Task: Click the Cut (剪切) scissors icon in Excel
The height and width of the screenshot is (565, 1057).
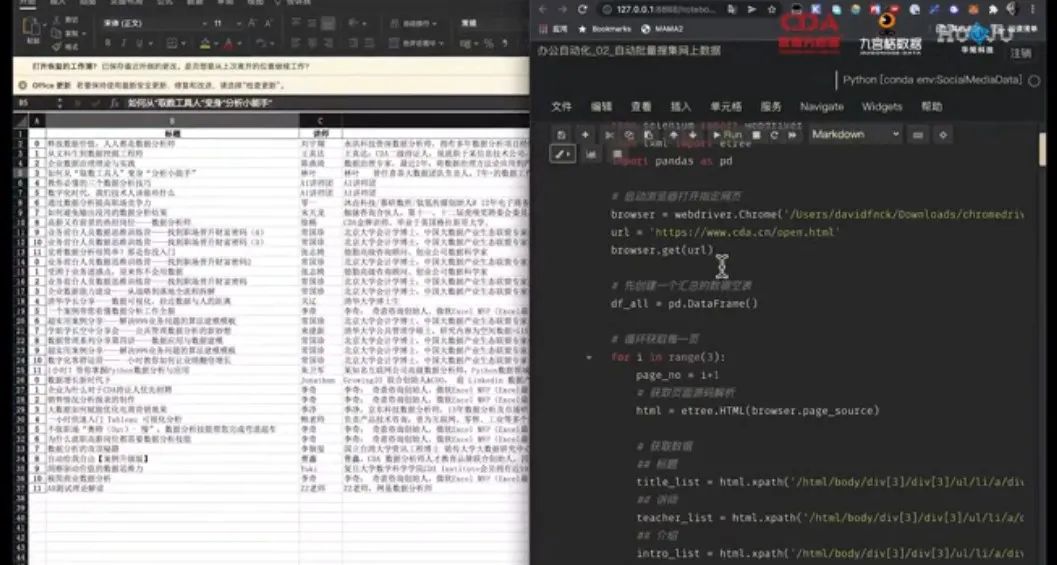Action: click(56, 21)
